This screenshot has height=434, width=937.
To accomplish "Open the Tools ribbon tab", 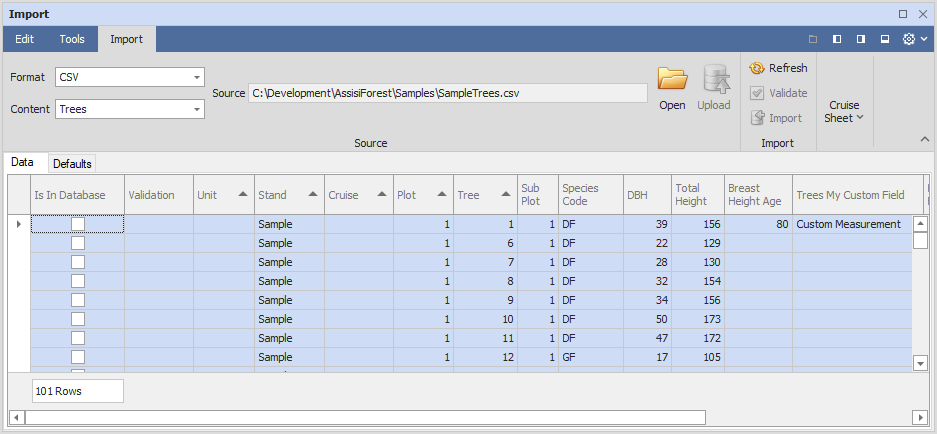I will (72, 39).
